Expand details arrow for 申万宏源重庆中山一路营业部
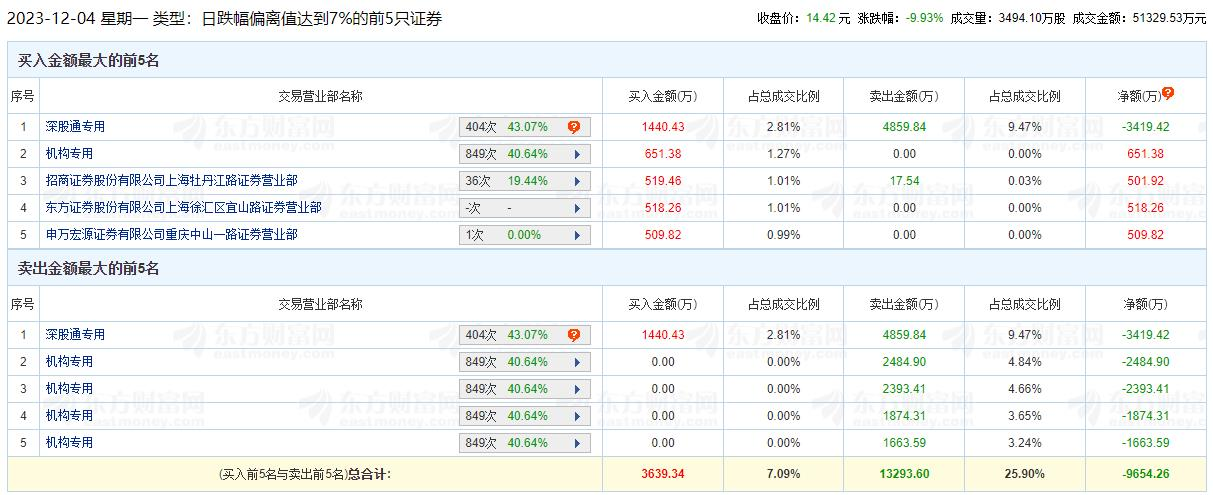This screenshot has height=495, width=1213. [577, 235]
